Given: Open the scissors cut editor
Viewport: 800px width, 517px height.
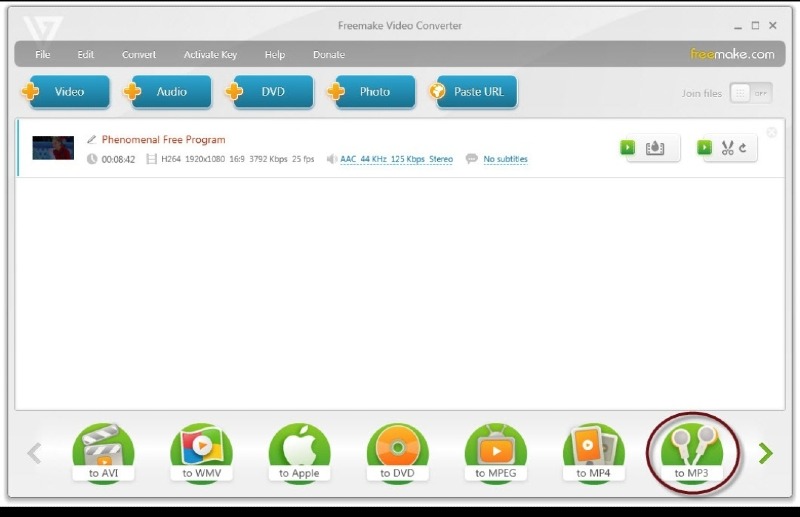Looking at the screenshot, I should coord(728,148).
